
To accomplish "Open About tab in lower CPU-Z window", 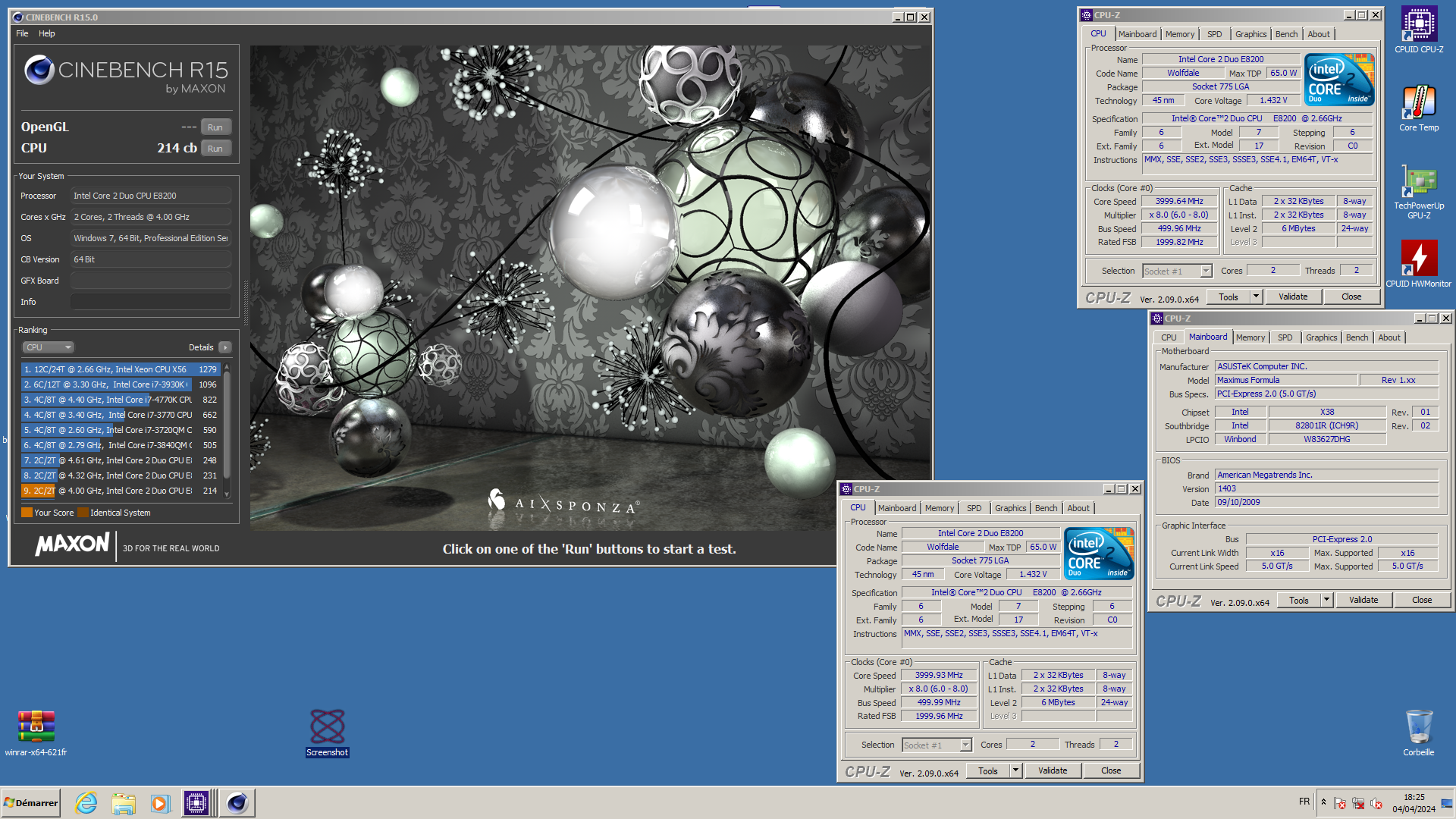I will coord(1078,508).
